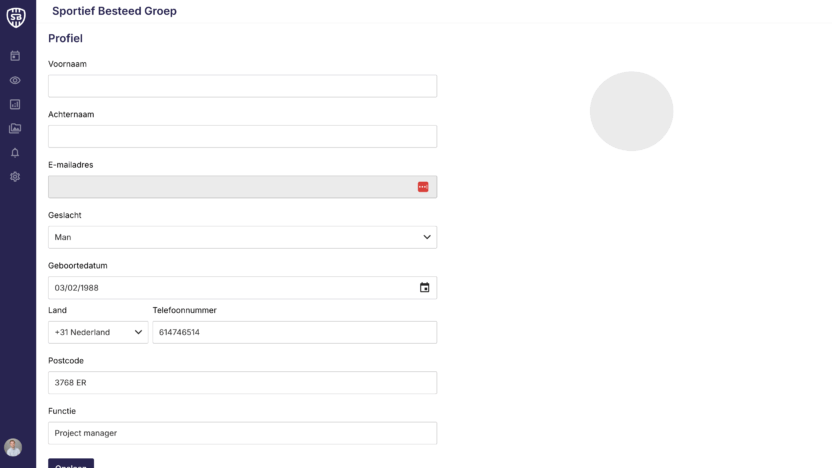832x468 pixels.
Task: Click the Postcode field with 3768 ER
Action: coord(242,383)
